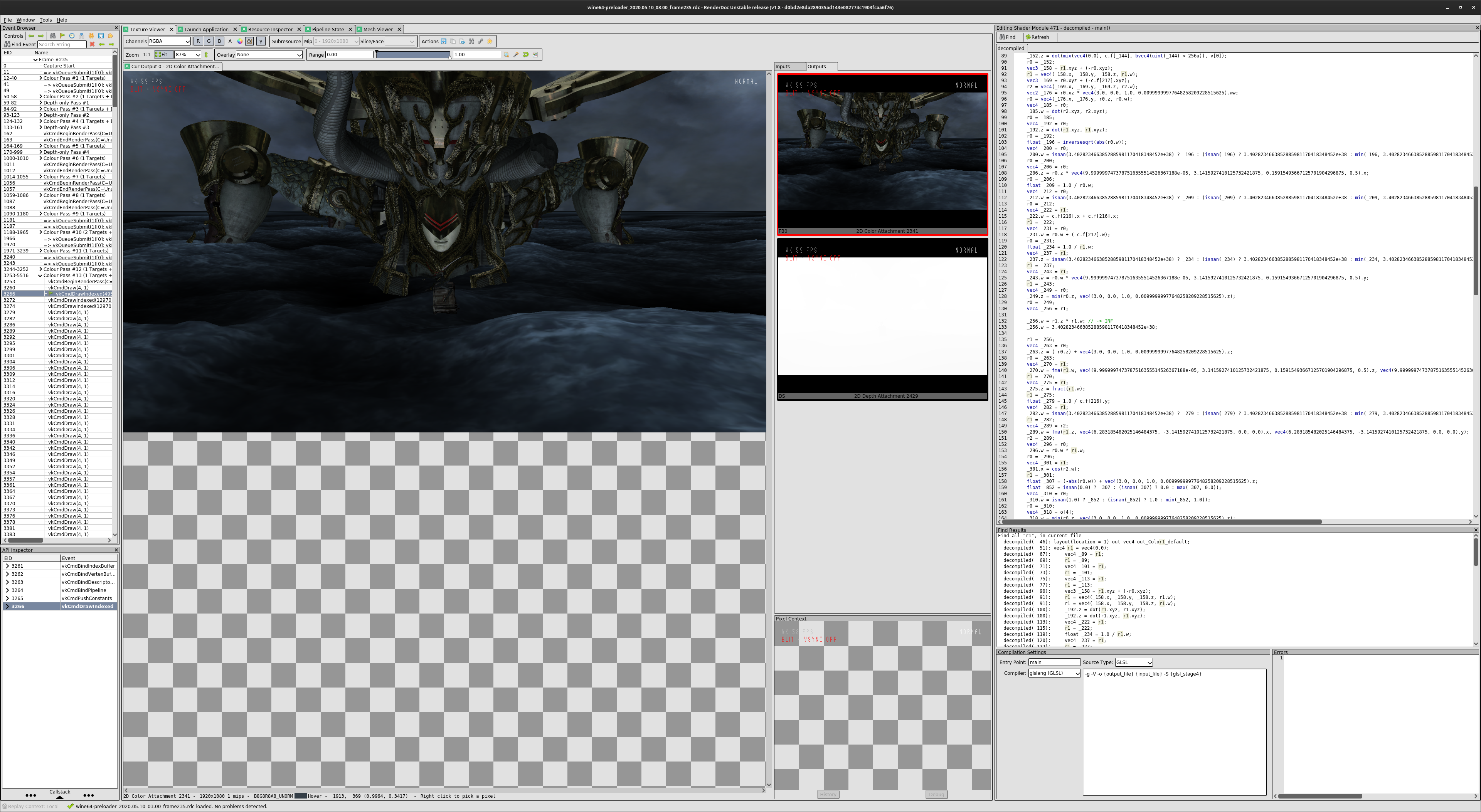The image size is (1481, 812).
Task: Open the Tools menu
Action: [45, 20]
